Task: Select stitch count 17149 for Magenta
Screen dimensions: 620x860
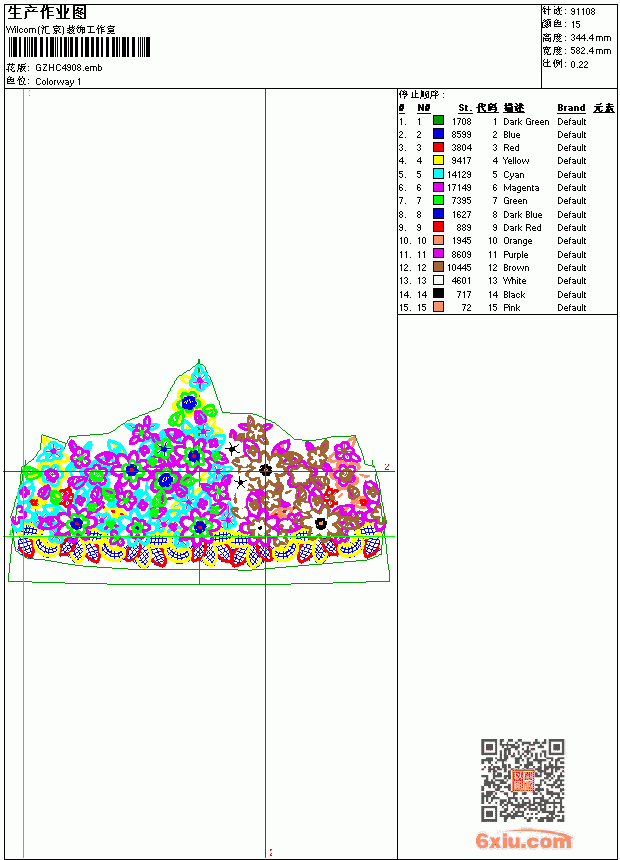Action: click(459, 188)
